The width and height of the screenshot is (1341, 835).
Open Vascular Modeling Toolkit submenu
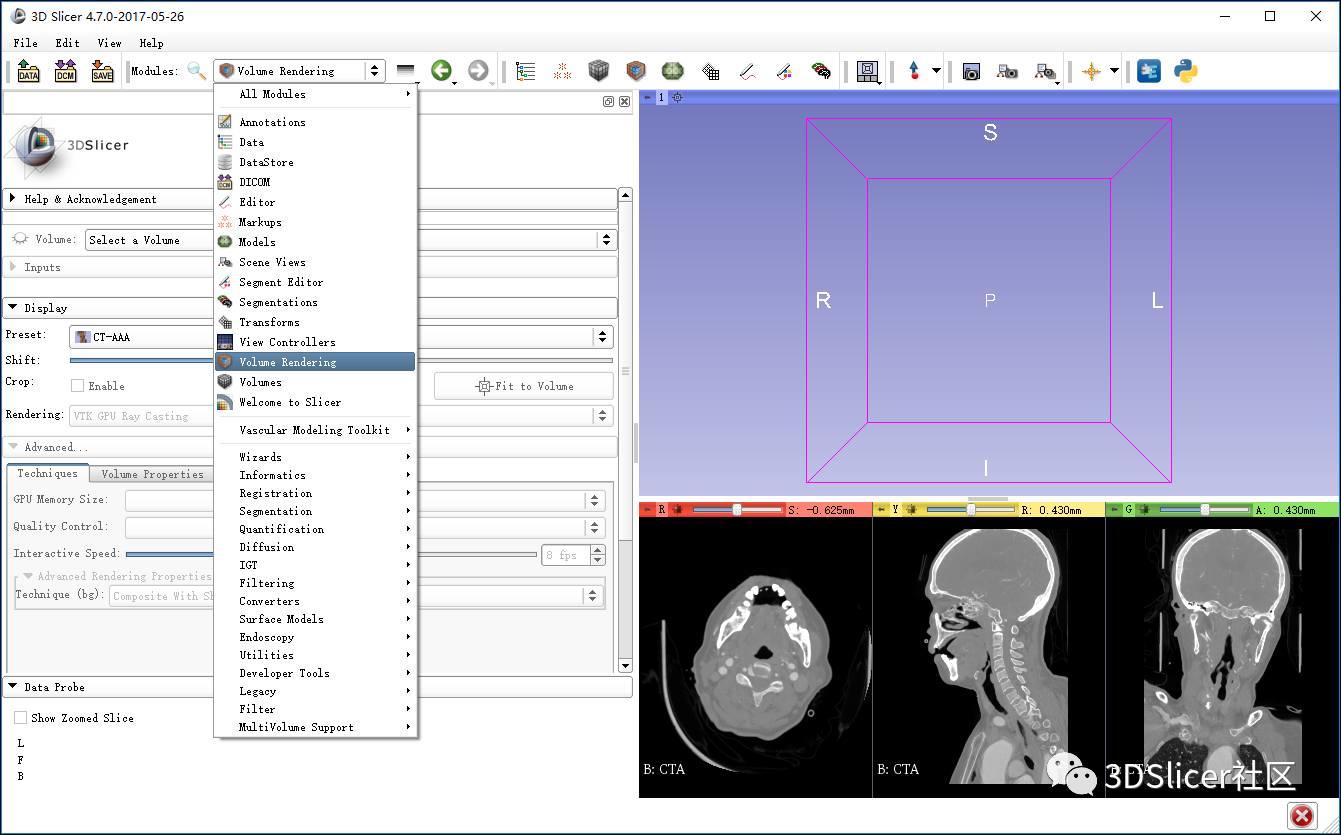pos(315,430)
